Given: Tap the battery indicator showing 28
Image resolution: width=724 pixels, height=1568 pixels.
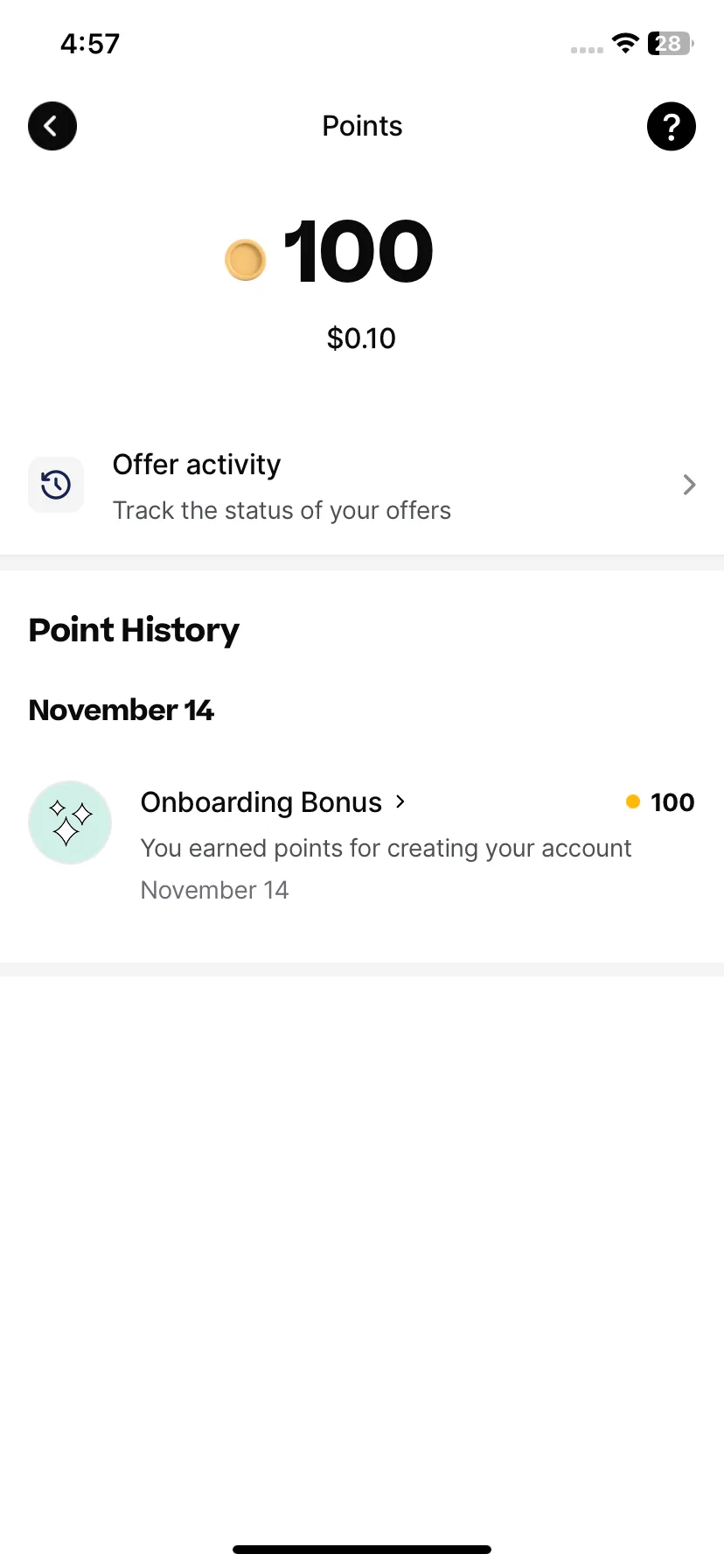Looking at the screenshot, I should pos(671,43).
